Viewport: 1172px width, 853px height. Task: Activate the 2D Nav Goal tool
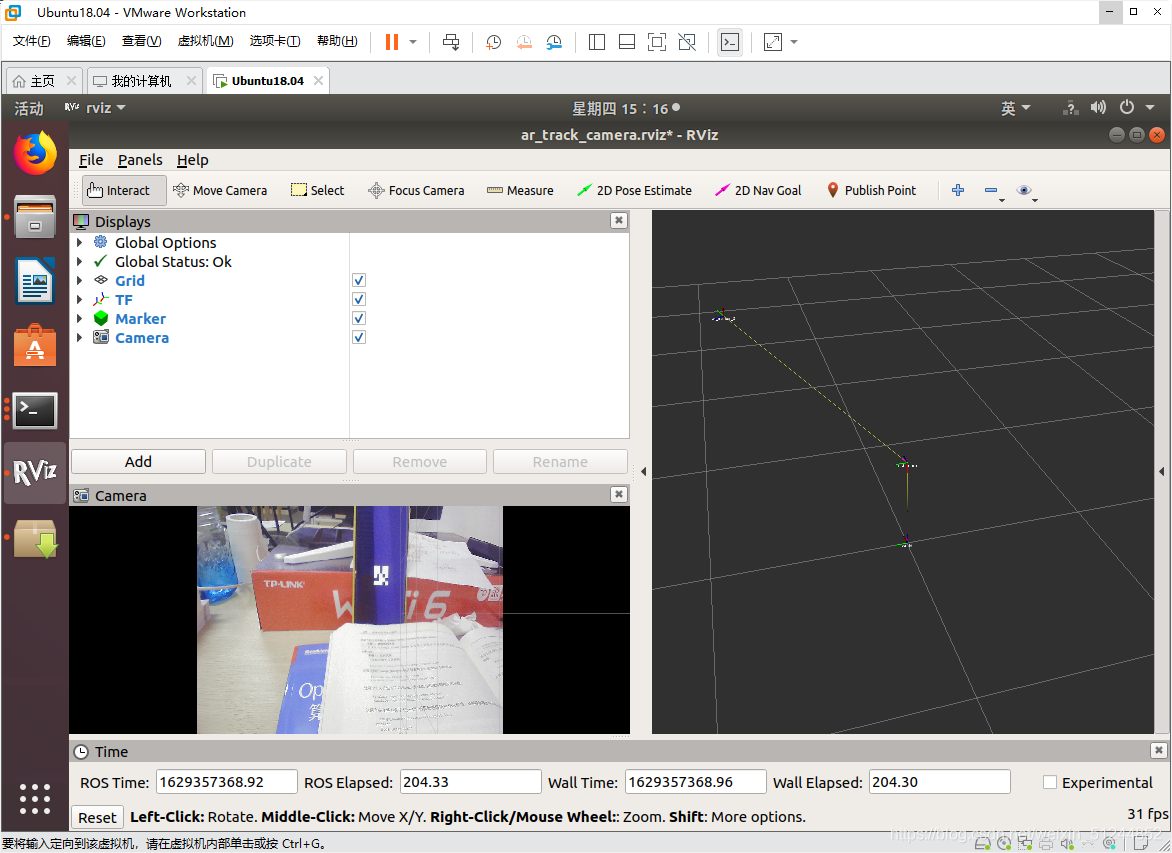tap(758, 191)
